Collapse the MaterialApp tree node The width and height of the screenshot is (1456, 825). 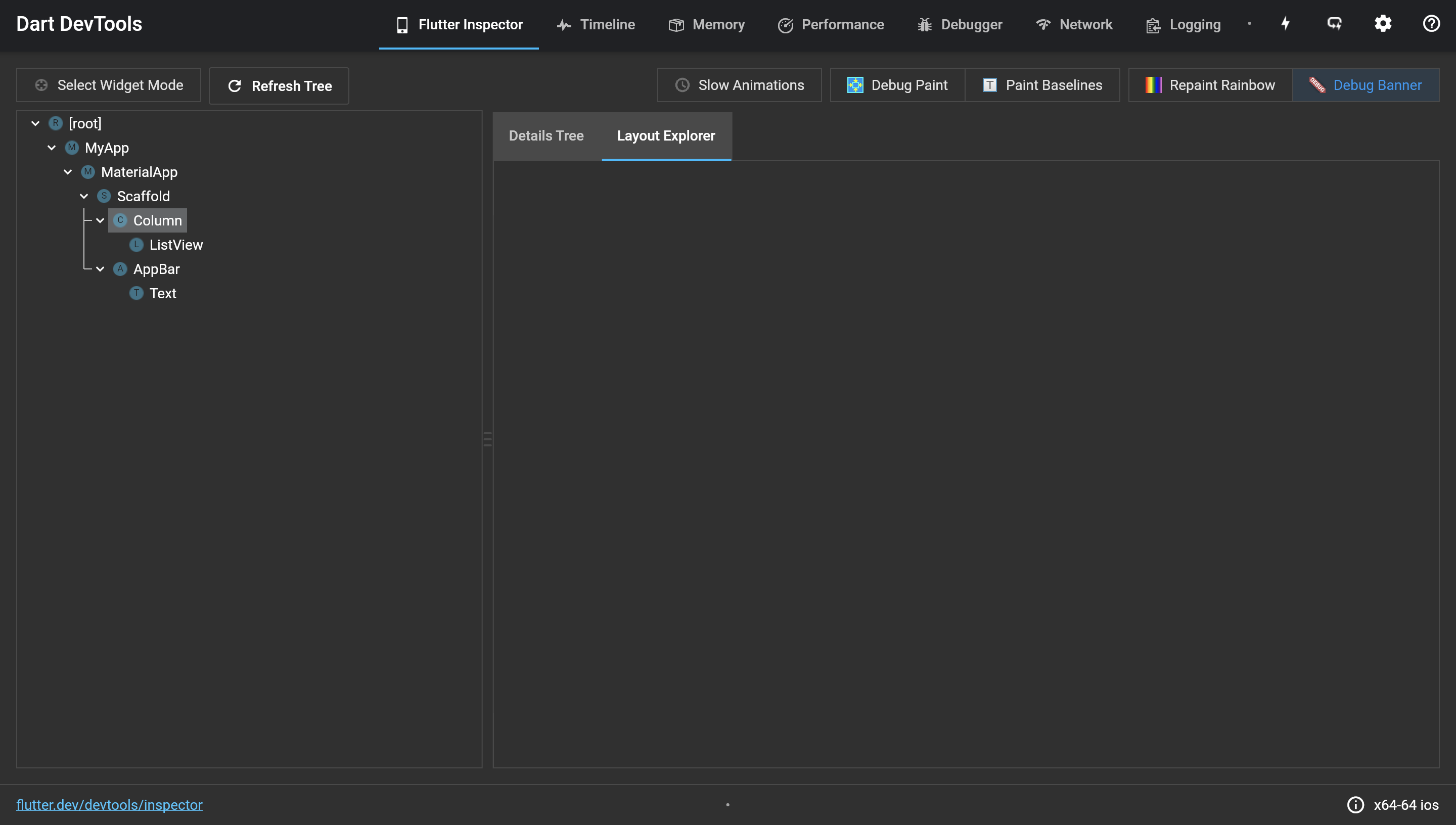[68, 172]
